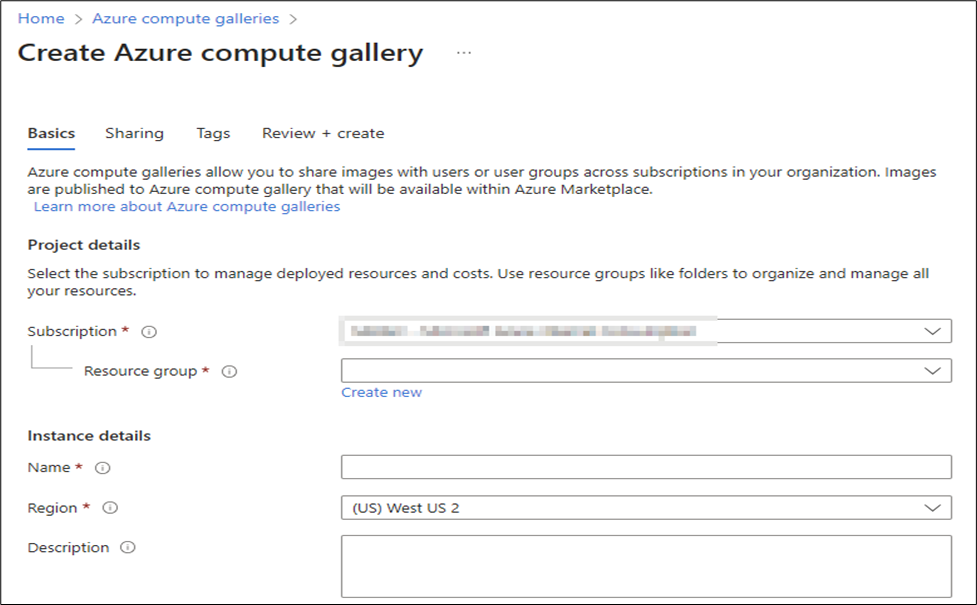Click inside the Description text area
The height and width of the screenshot is (605, 977).
(x=646, y=566)
